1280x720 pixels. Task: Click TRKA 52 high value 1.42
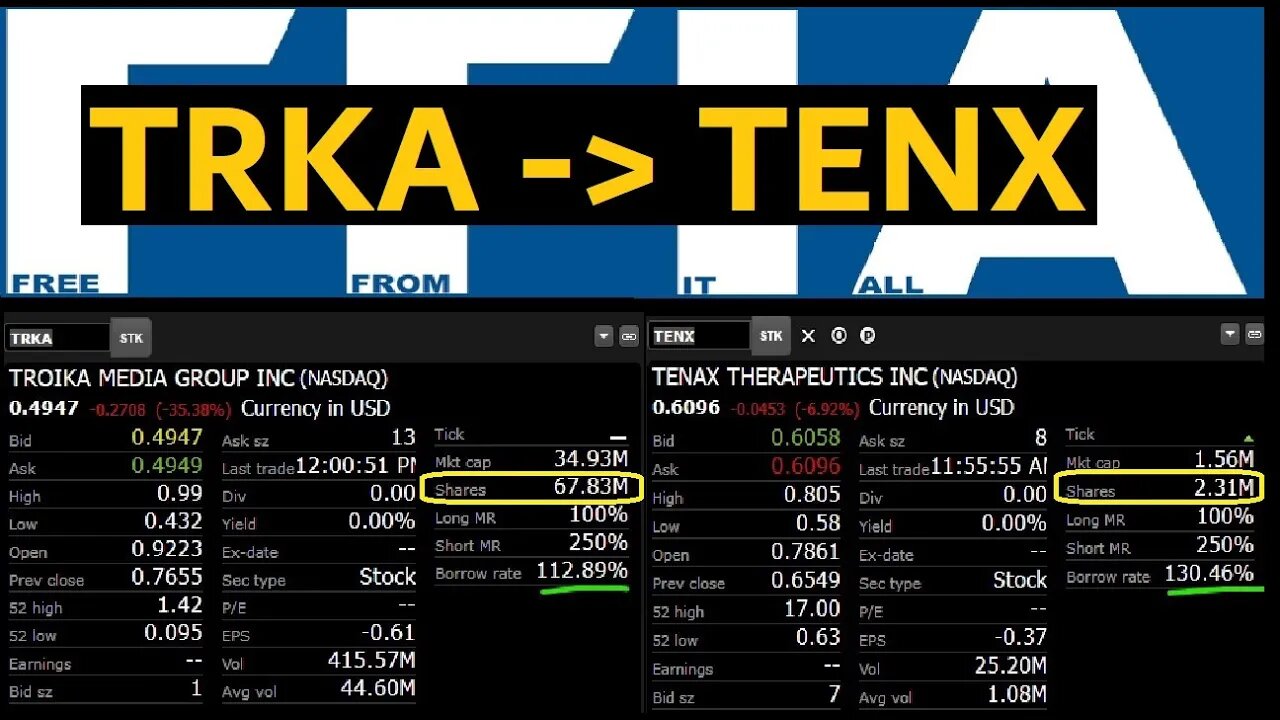pyautogui.click(x=180, y=605)
